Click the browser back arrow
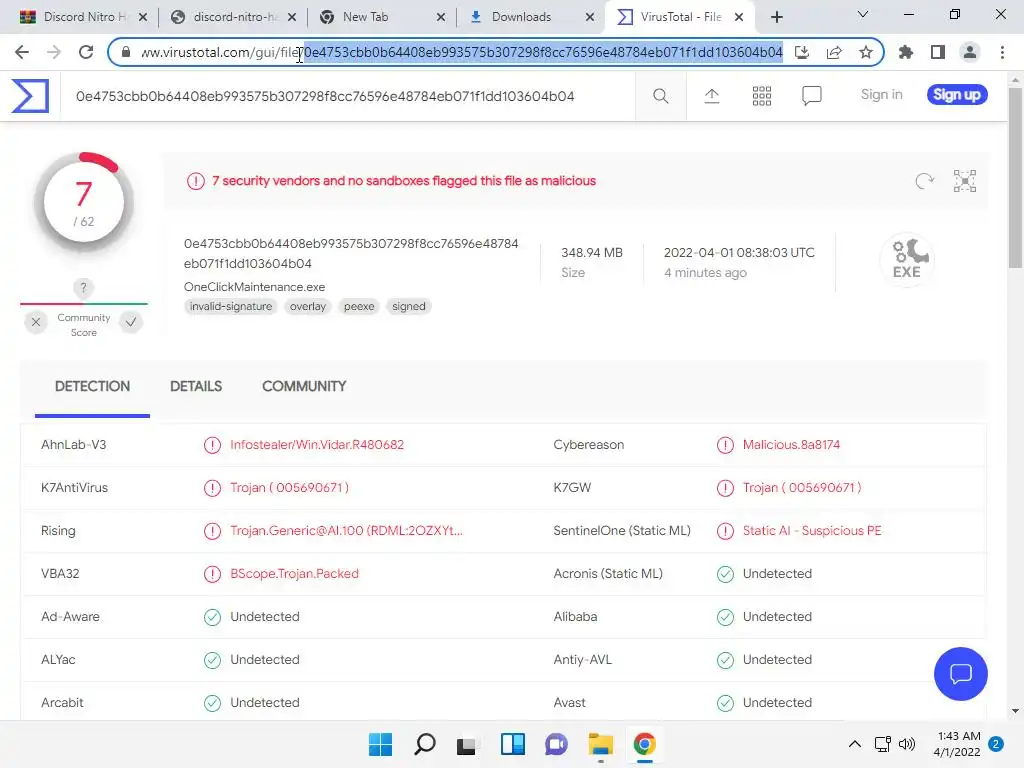Screen dimensions: 1024x768 click(22, 52)
